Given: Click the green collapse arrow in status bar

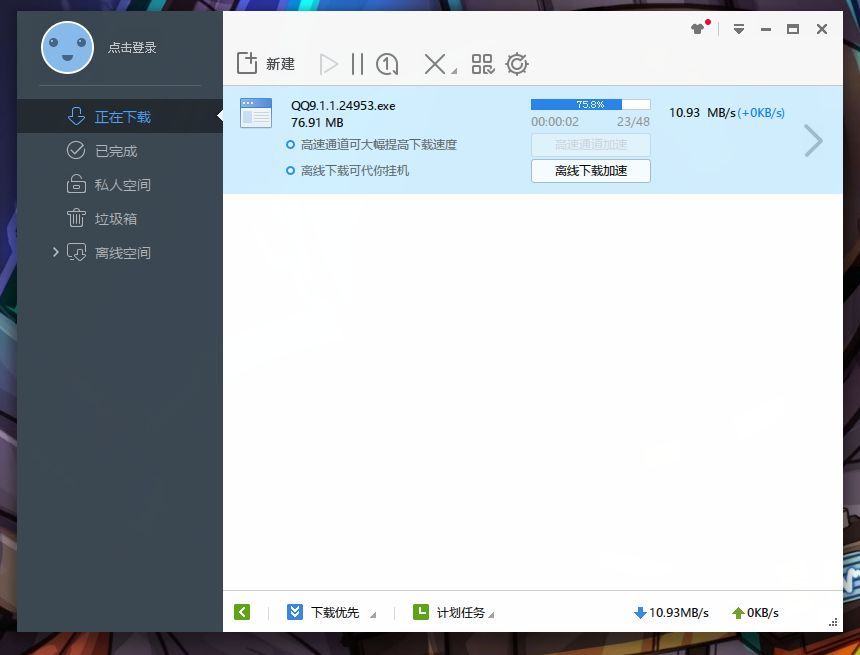Looking at the screenshot, I should click(x=242, y=612).
